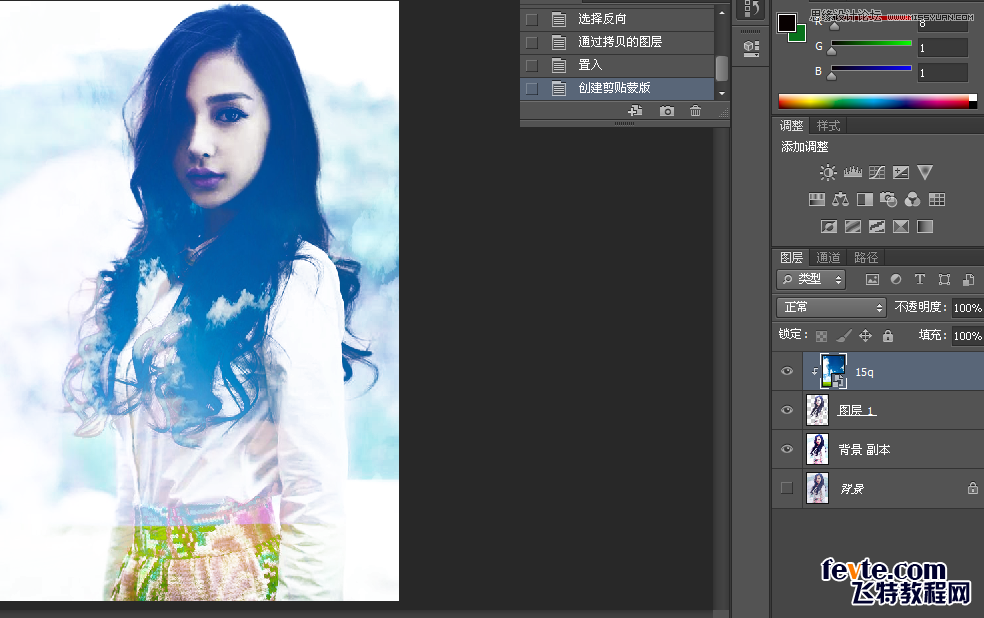Open the layer filter type dropdown 类型
This screenshot has height=618, width=984.
[x=810, y=280]
